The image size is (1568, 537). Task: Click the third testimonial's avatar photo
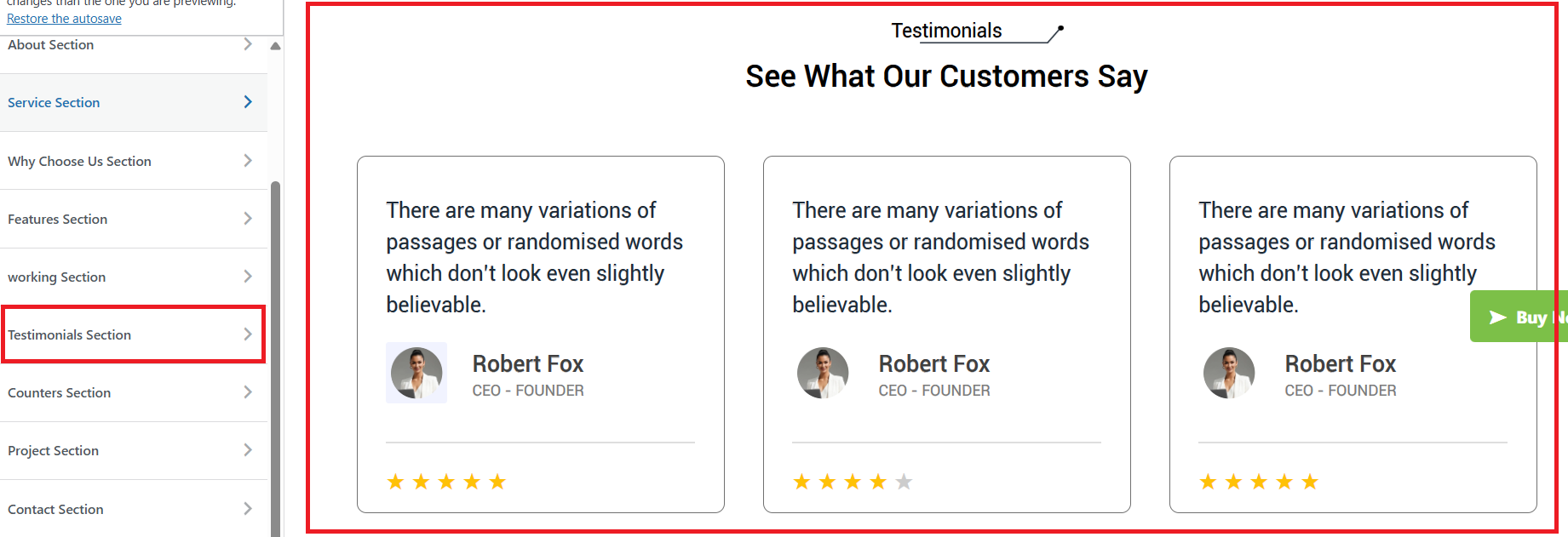[x=1229, y=373]
